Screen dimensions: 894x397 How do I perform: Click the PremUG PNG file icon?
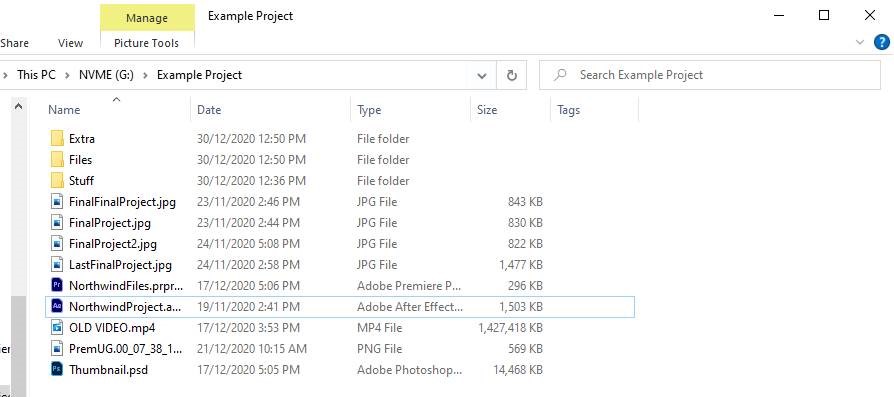[x=56, y=349]
